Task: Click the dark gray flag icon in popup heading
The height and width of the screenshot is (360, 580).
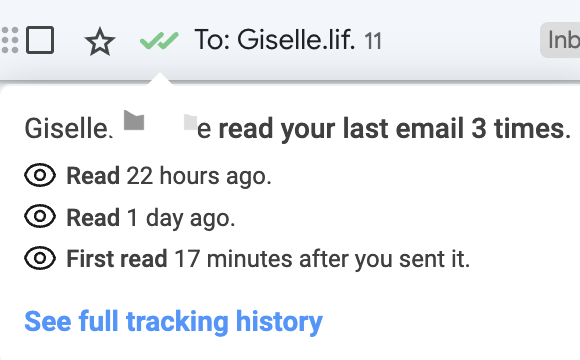Action: (134, 120)
